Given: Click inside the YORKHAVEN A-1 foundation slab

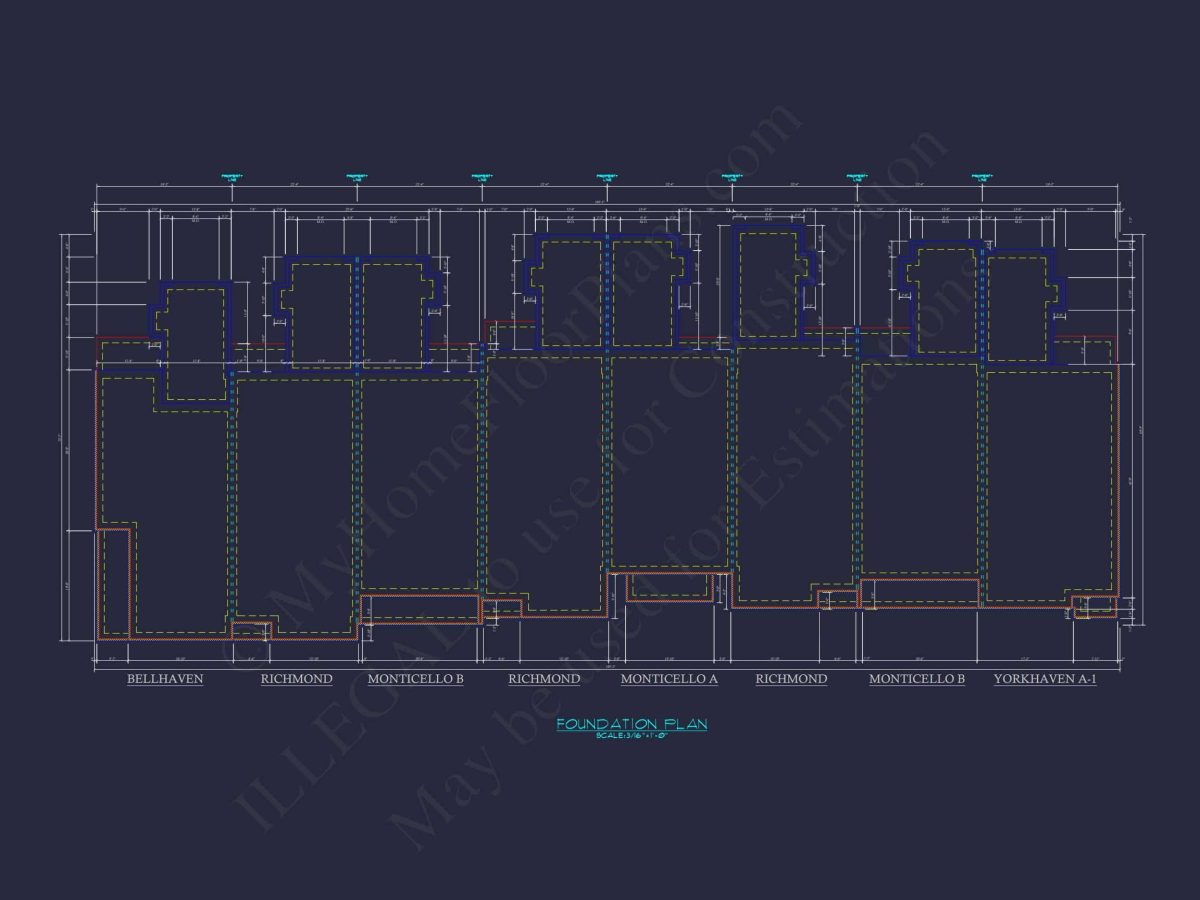Looking at the screenshot, I should (1048, 480).
